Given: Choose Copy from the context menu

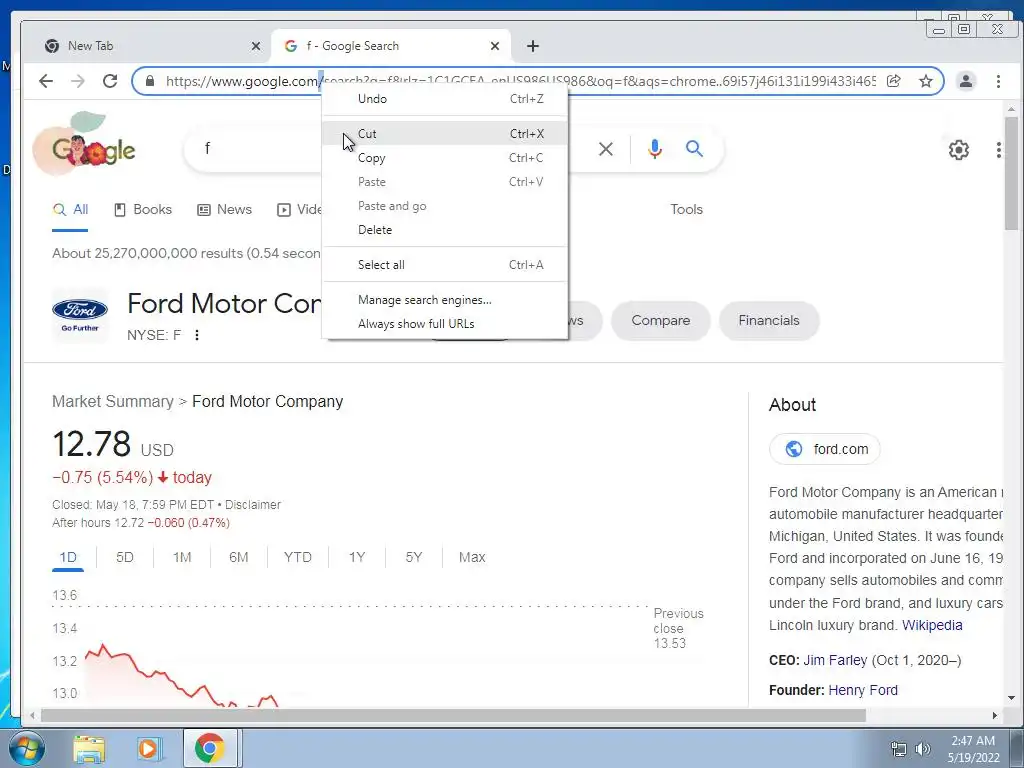Looking at the screenshot, I should click(445, 157).
